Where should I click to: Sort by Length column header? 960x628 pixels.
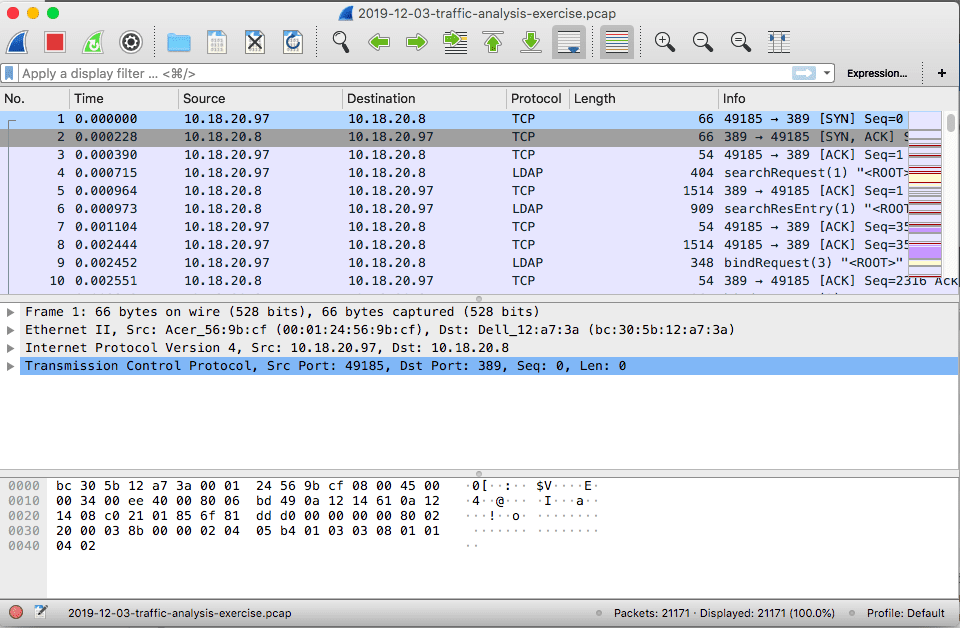(643, 99)
